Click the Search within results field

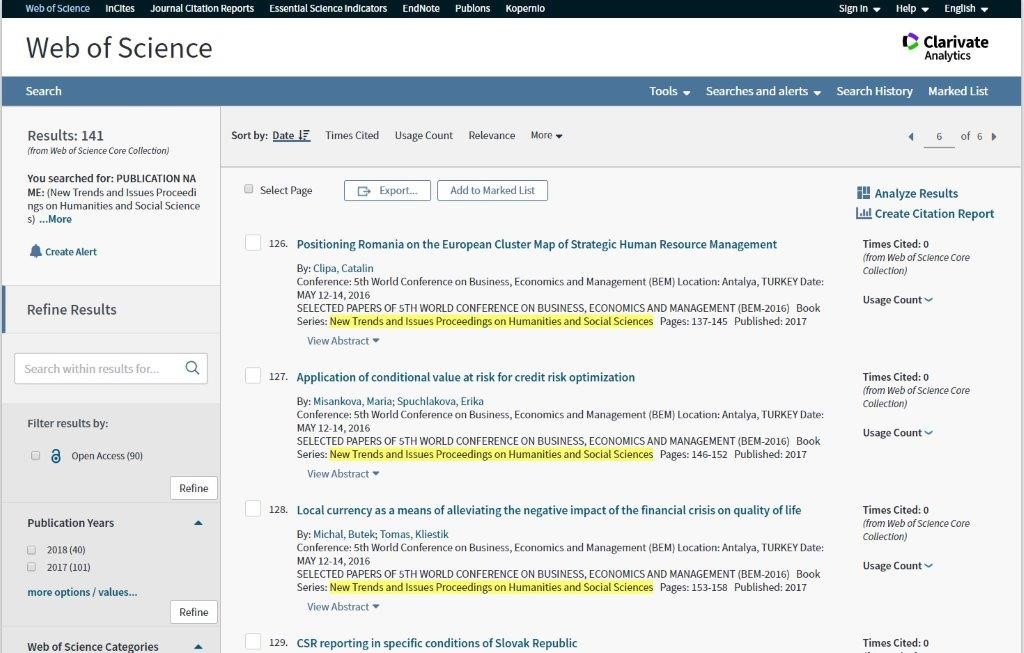tap(98, 368)
